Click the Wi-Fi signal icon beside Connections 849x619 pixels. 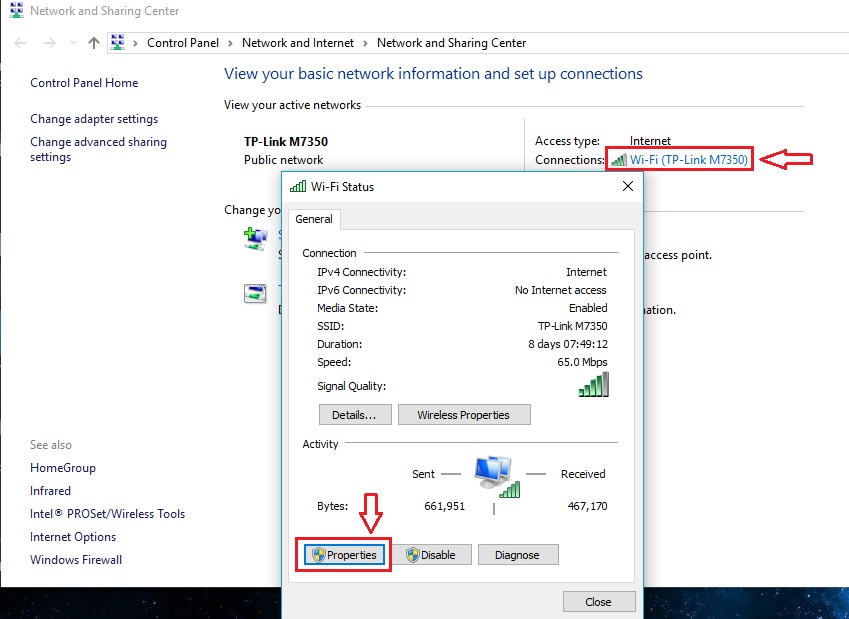(x=618, y=160)
